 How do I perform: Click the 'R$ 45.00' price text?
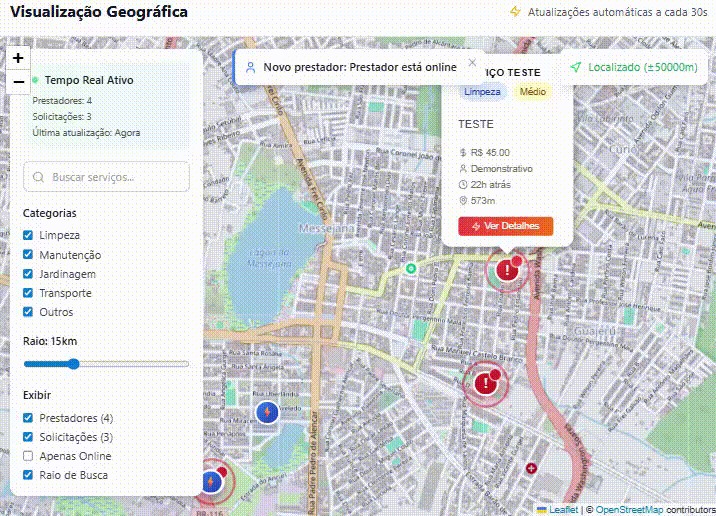[x=490, y=153]
